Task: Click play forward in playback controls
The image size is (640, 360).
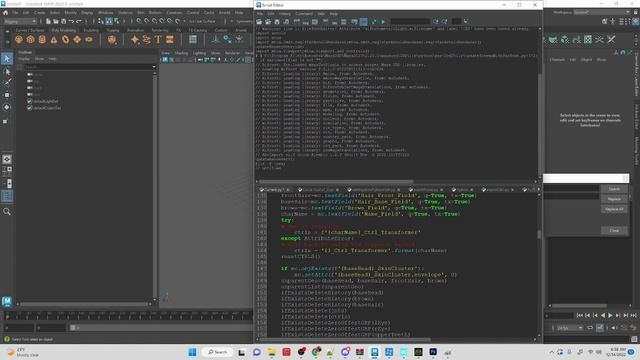Action: pyautogui.click(x=611, y=315)
